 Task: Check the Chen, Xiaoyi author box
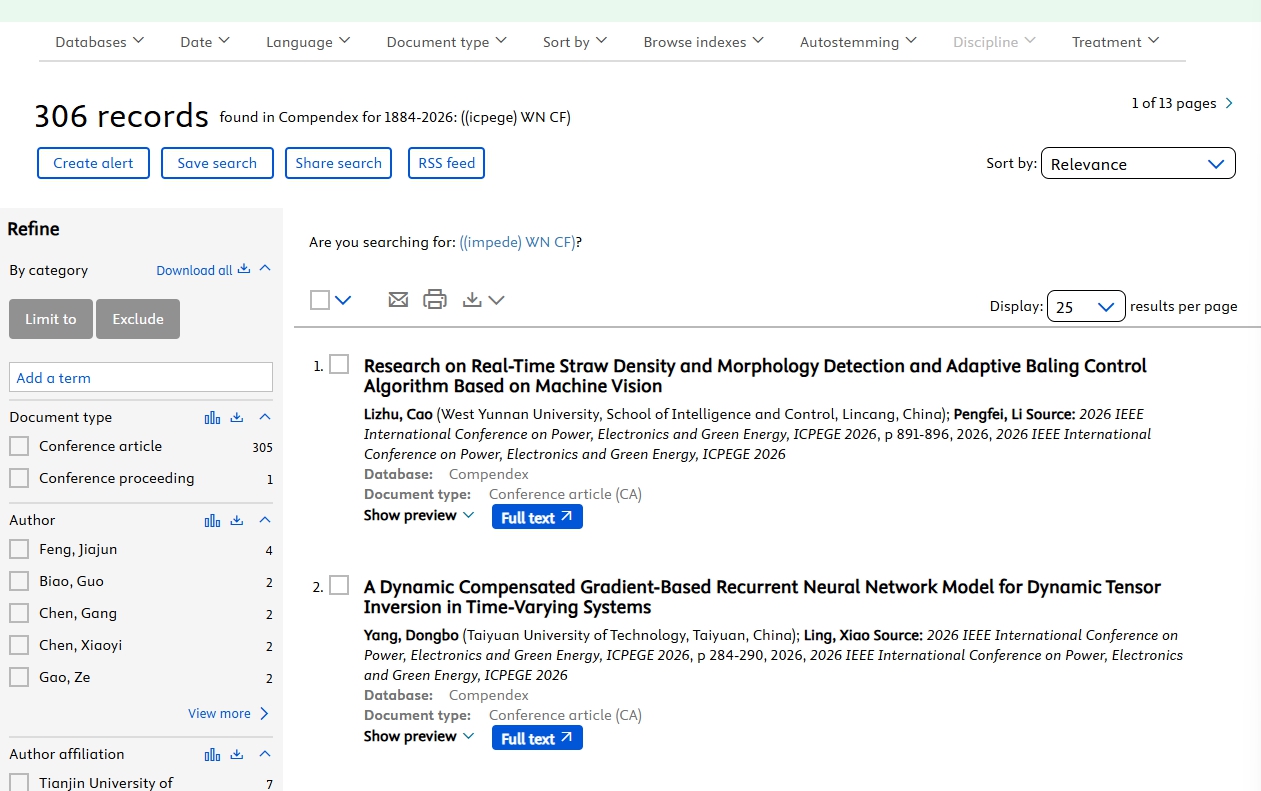19,645
